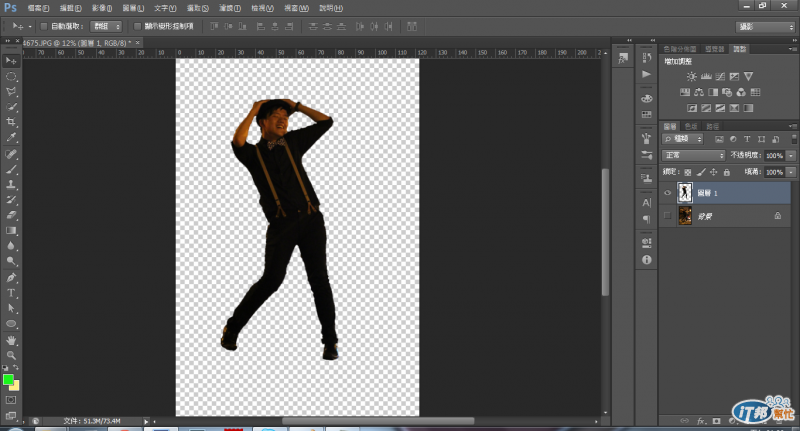Click the green foreground color swatch
Image resolution: width=800 pixels, height=431 pixels.
pyautogui.click(x=8, y=380)
